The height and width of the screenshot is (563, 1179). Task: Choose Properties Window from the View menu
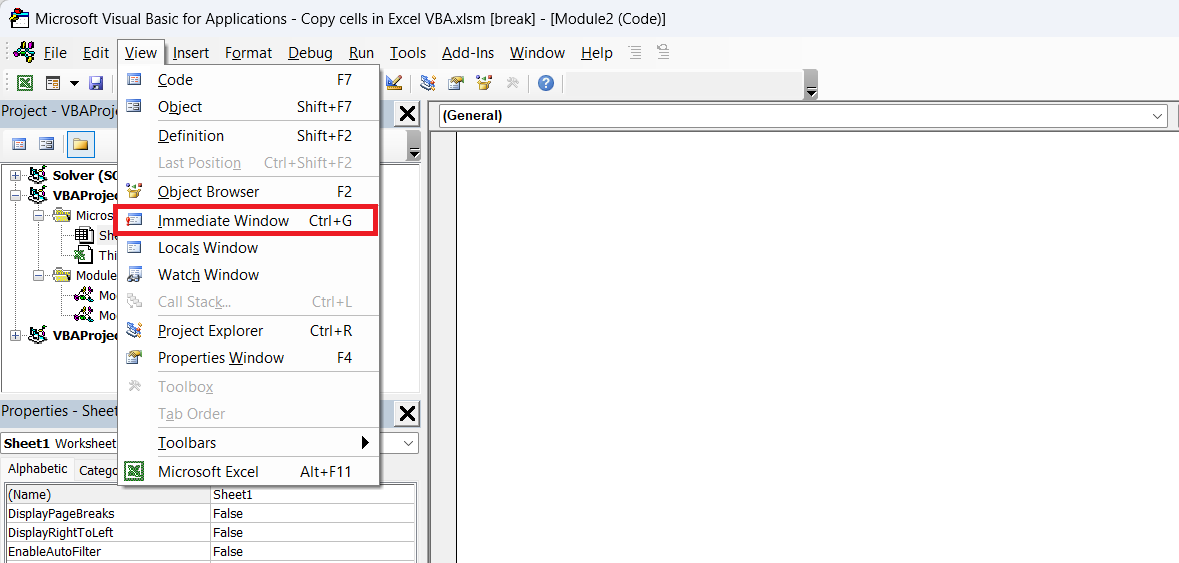pyautogui.click(x=249, y=358)
